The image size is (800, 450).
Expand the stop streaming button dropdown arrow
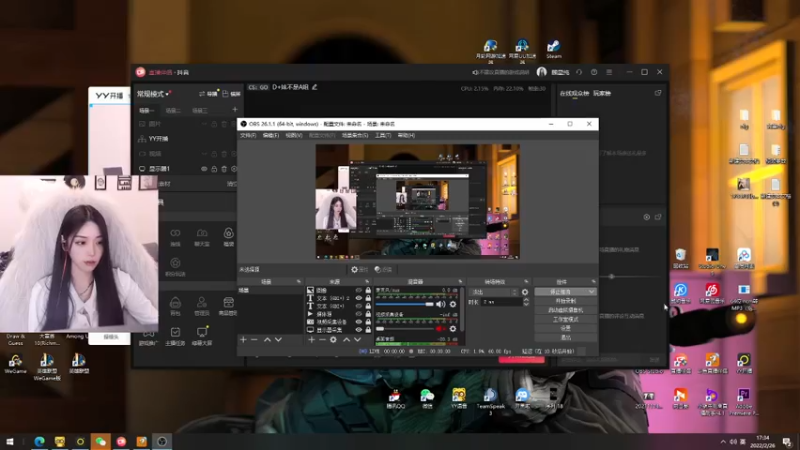pyautogui.click(x=591, y=292)
